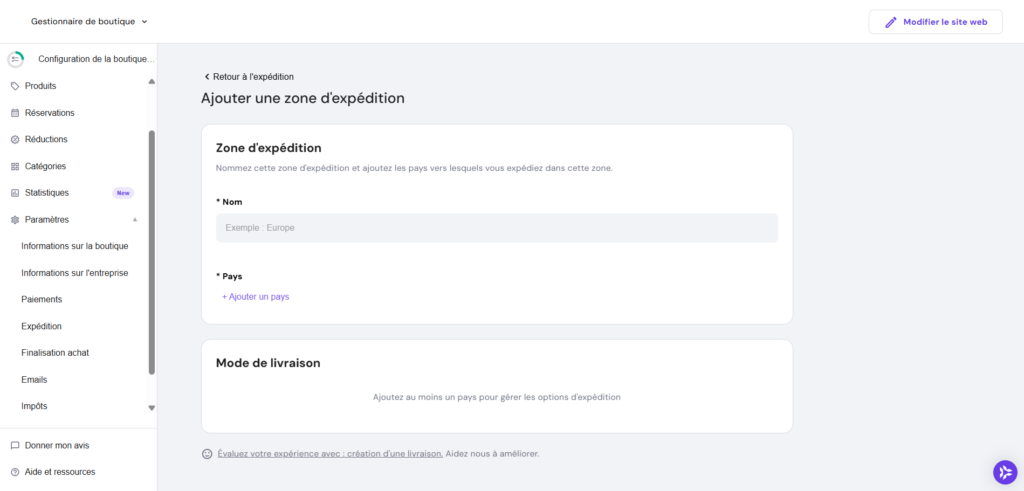Open Paiements settings menu item

click(41, 299)
